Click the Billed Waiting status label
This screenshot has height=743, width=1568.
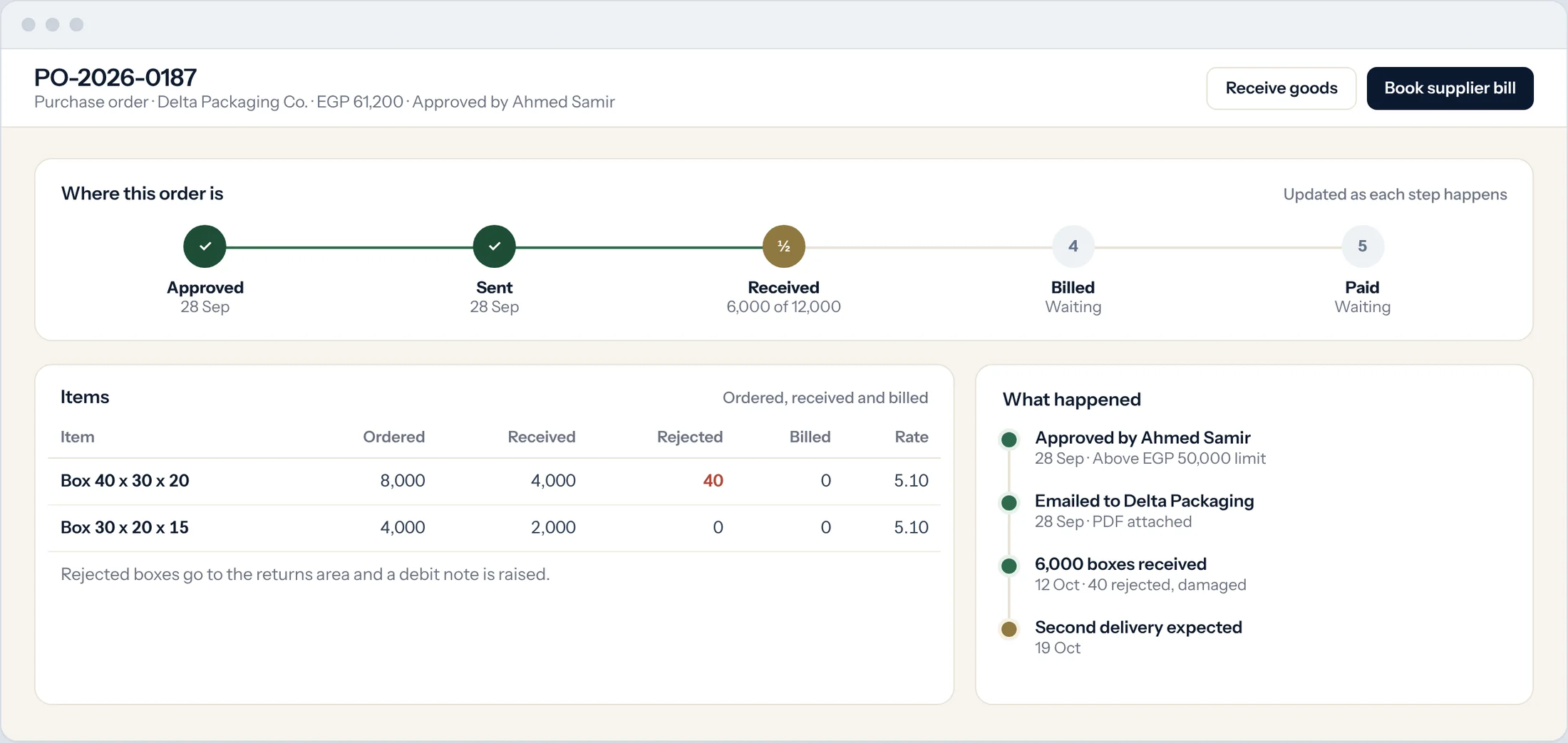tap(1073, 297)
